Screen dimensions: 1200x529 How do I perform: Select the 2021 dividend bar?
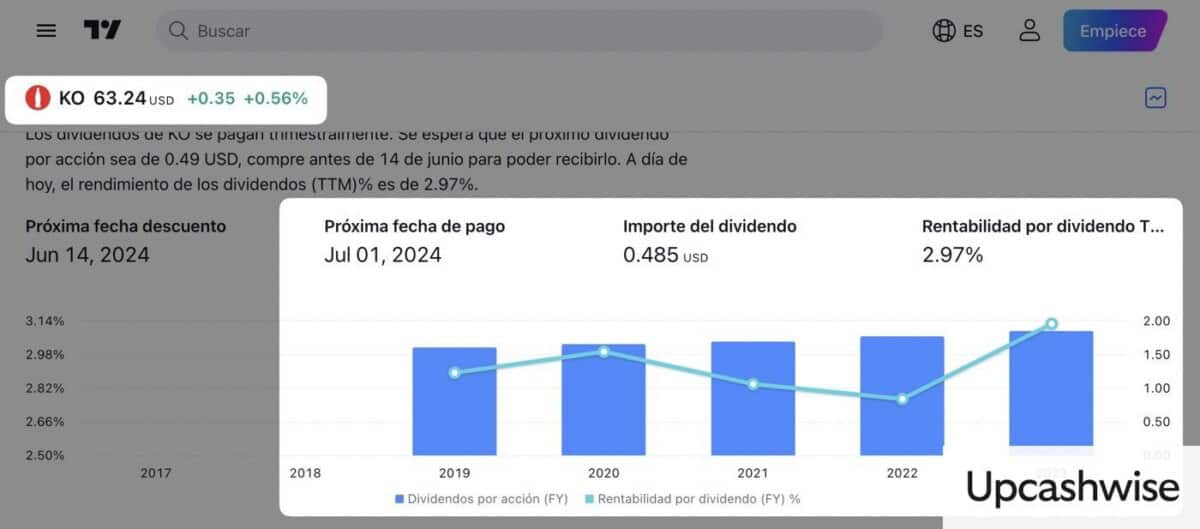753,399
